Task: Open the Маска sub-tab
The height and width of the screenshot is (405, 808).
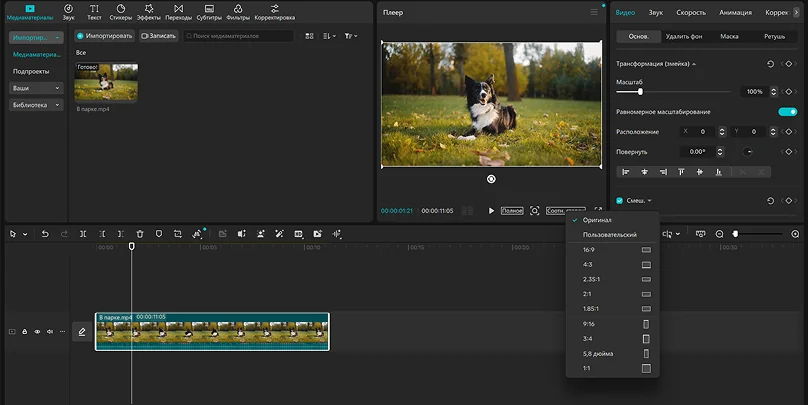Action: (729, 36)
